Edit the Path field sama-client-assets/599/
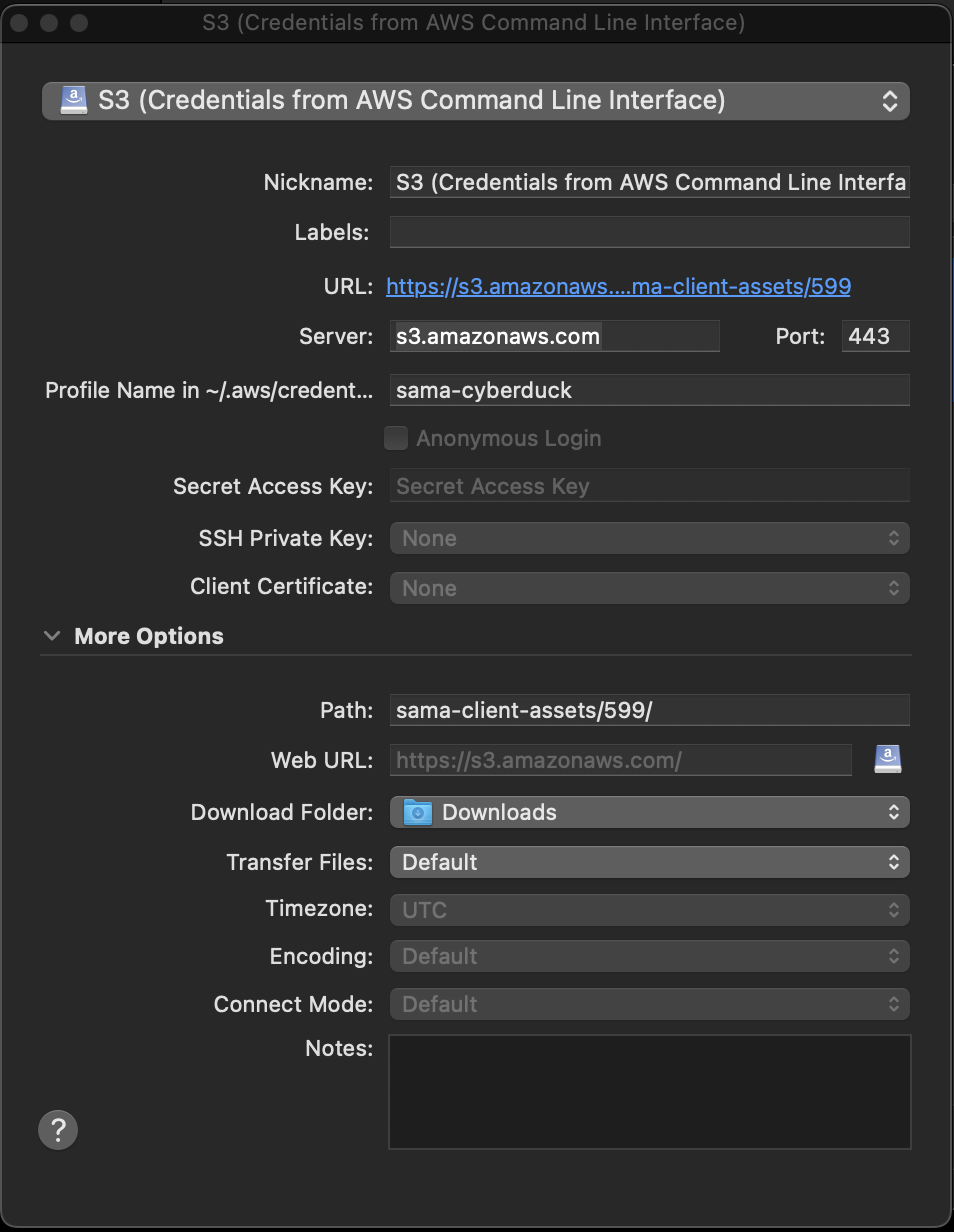The height and width of the screenshot is (1232, 954). click(x=649, y=710)
